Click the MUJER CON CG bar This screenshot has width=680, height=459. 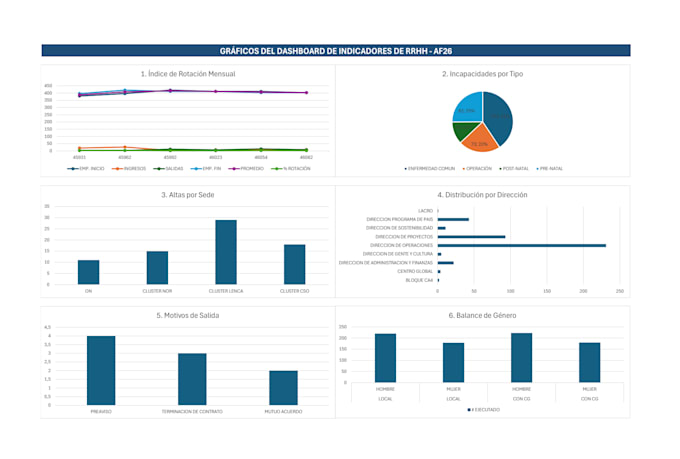click(x=590, y=363)
